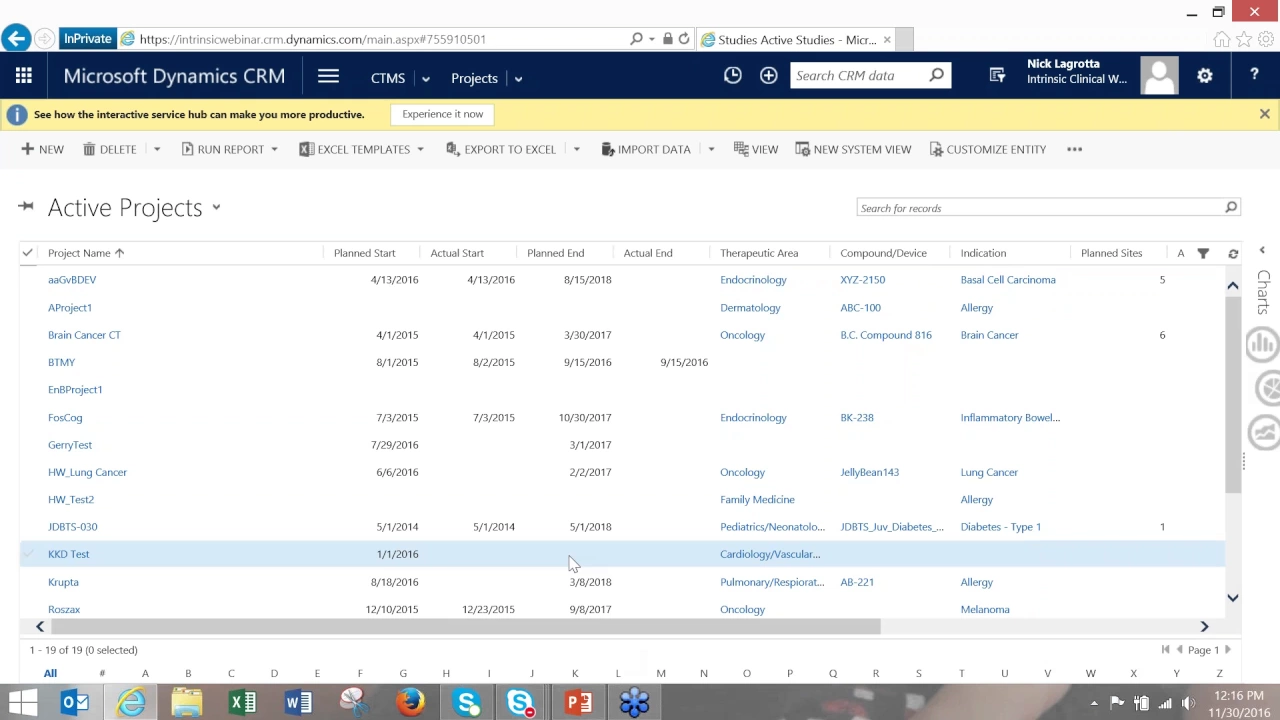
Task: Expand the Export to Excel dropdown arrow
Action: 576,149
